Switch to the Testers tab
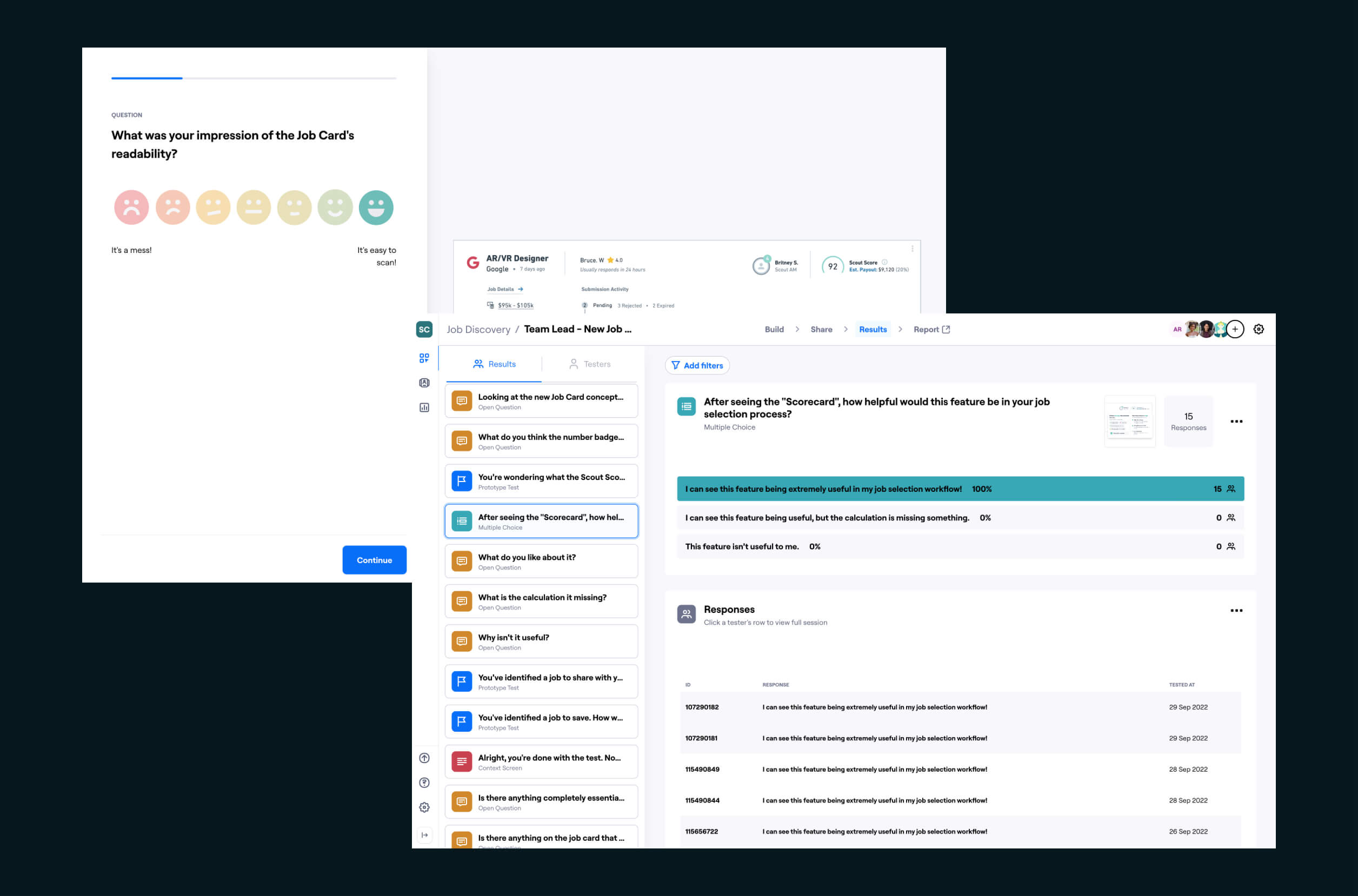The width and height of the screenshot is (1358, 896). (590, 364)
